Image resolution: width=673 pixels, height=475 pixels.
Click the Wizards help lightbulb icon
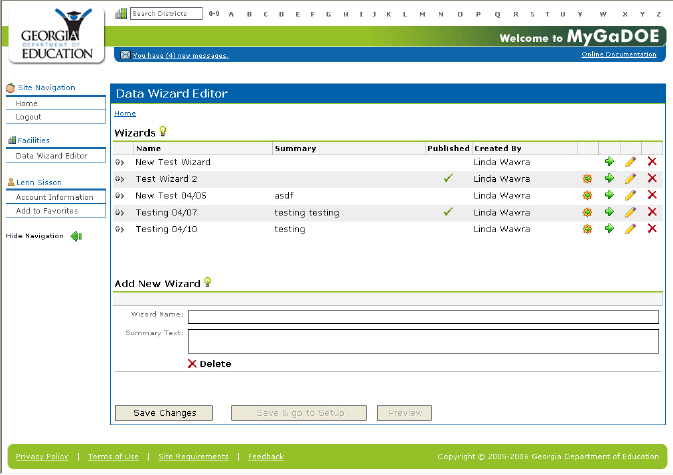(x=163, y=131)
